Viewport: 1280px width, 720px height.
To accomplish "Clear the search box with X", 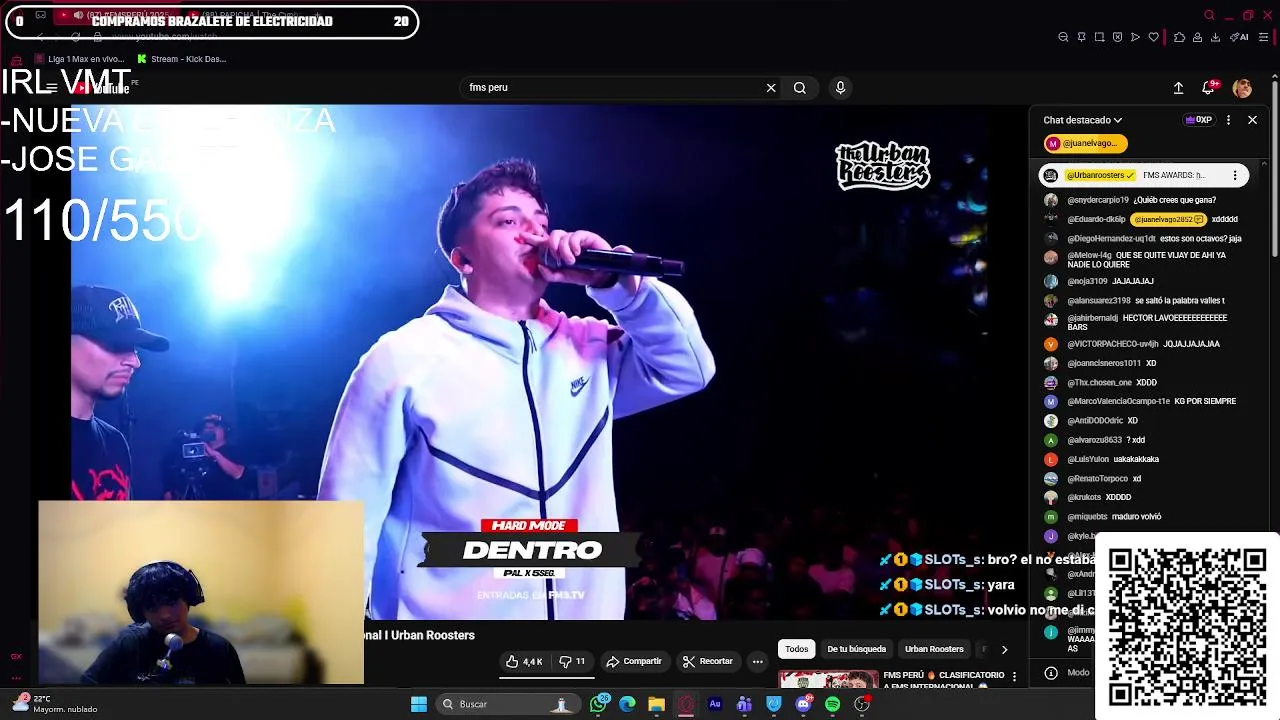I will point(771,88).
